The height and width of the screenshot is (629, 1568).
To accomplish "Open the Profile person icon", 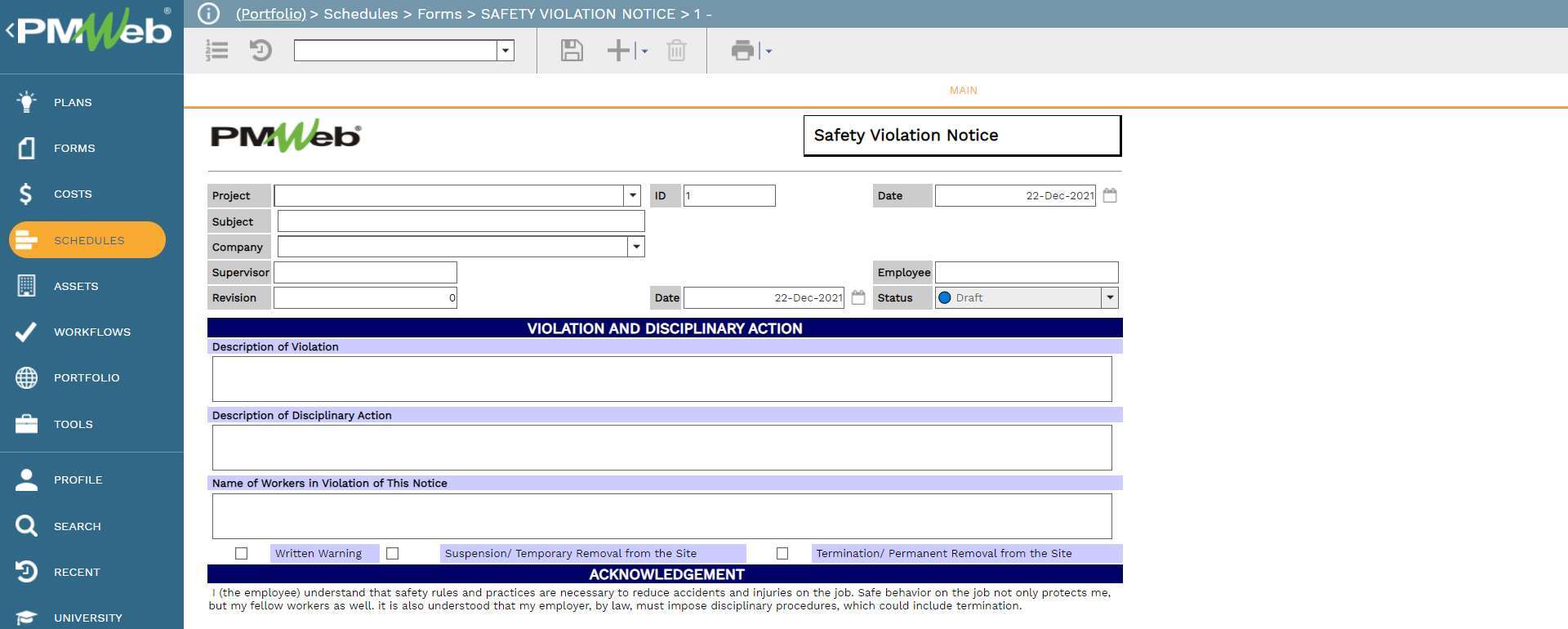I will click(x=26, y=480).
